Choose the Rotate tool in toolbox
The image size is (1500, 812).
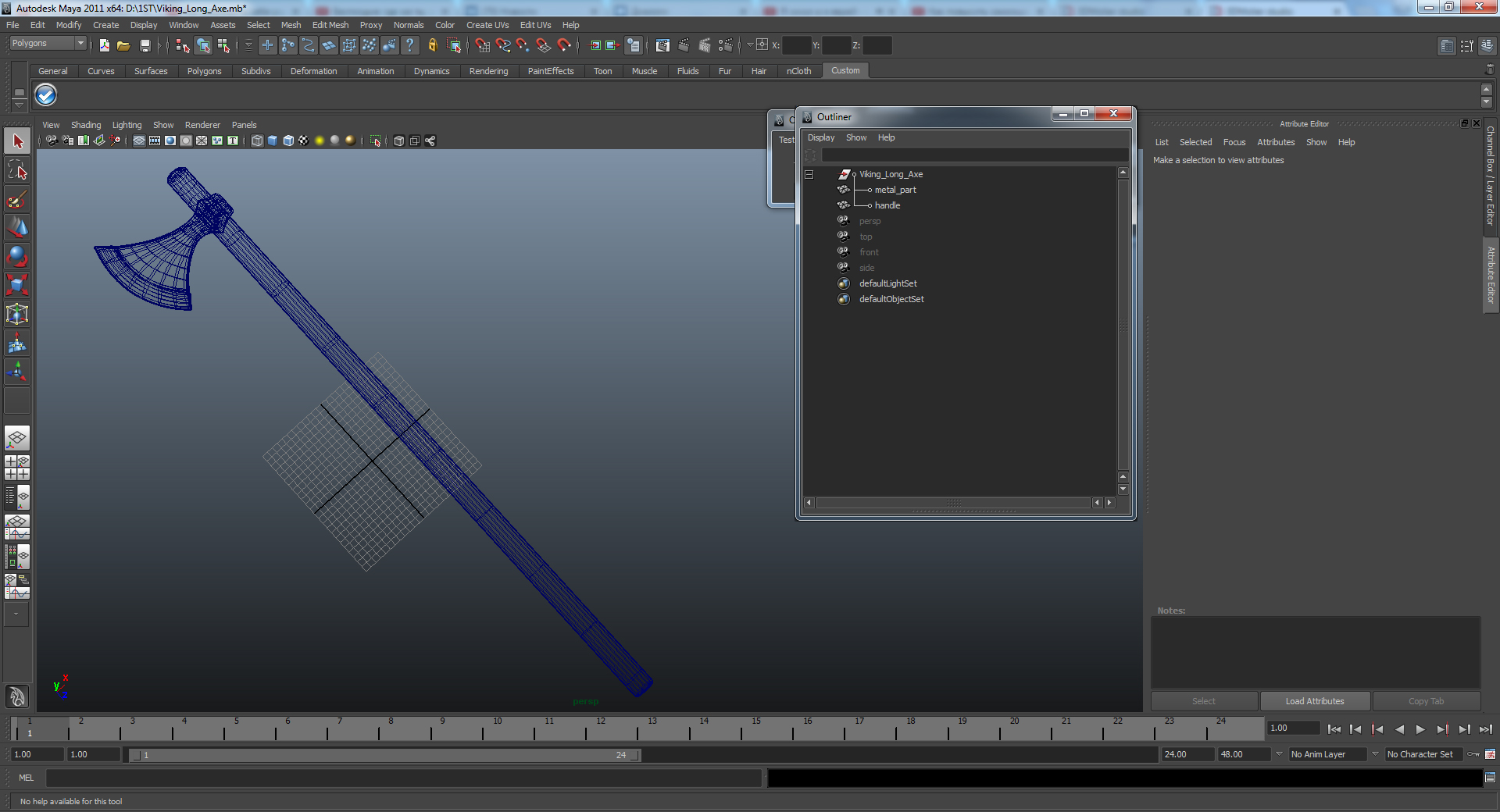[17, 257]
